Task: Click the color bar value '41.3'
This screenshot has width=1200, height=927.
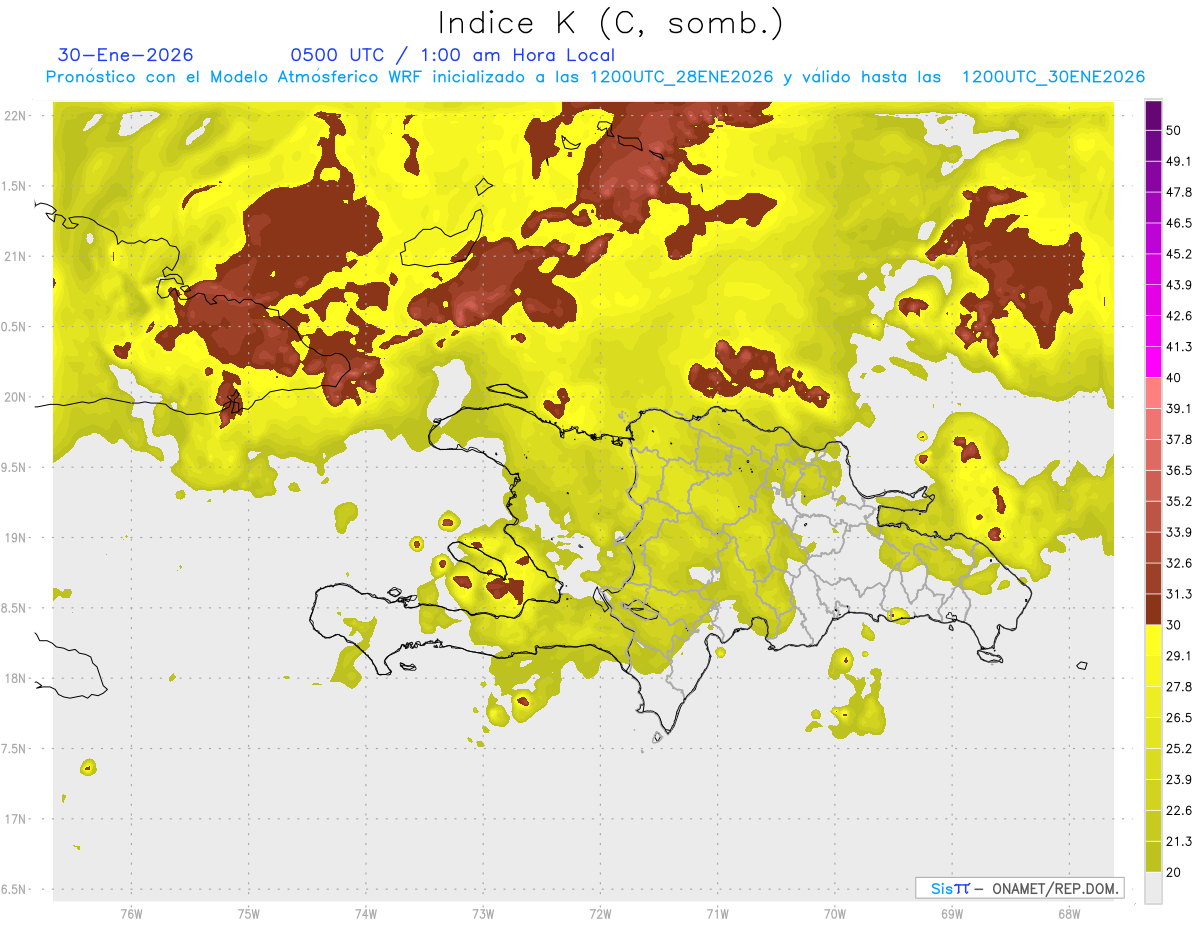Action: (1178, 347)
